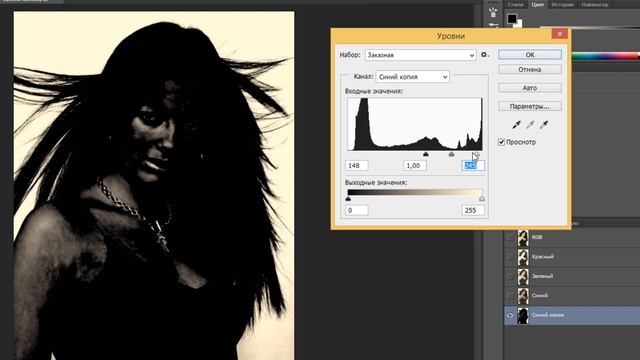Click the Синий копия channel name

click(x=548, y=315)
